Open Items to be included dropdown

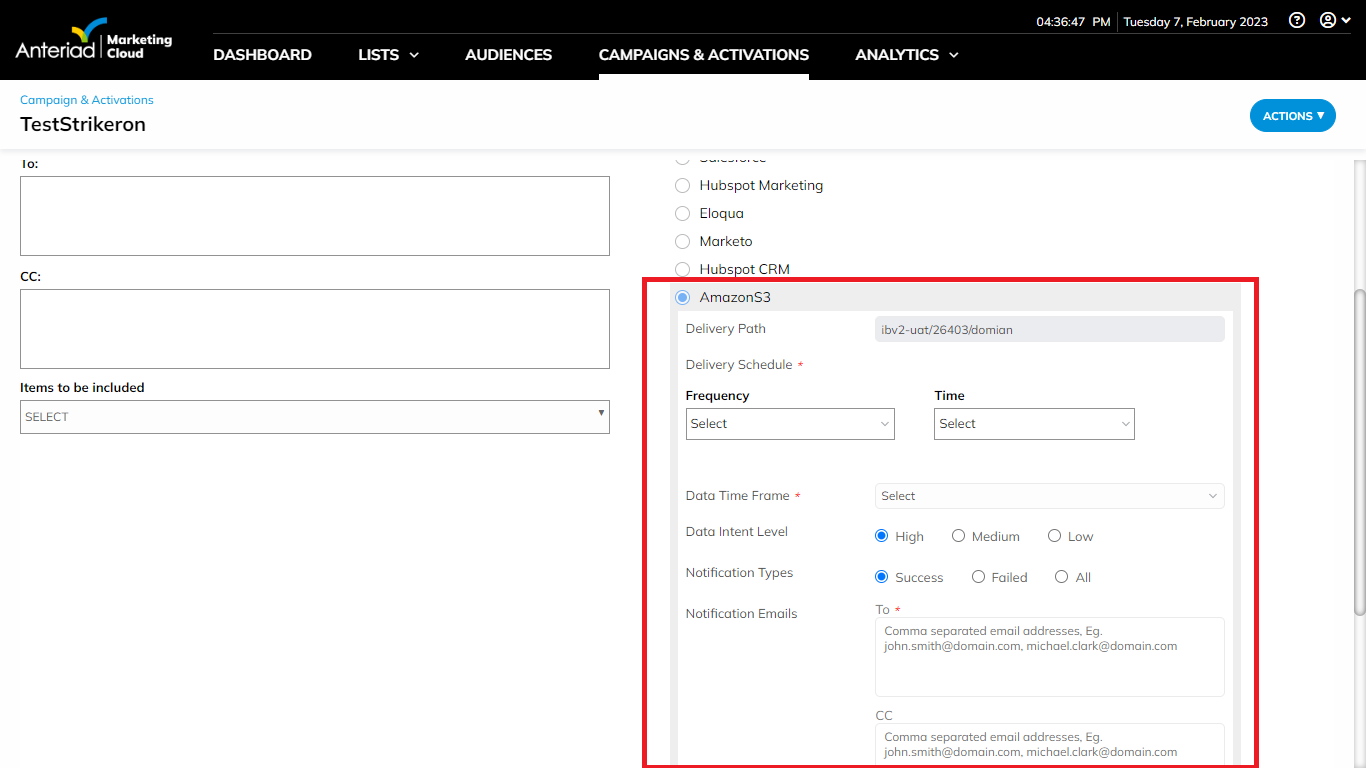(x=315, y=417)
